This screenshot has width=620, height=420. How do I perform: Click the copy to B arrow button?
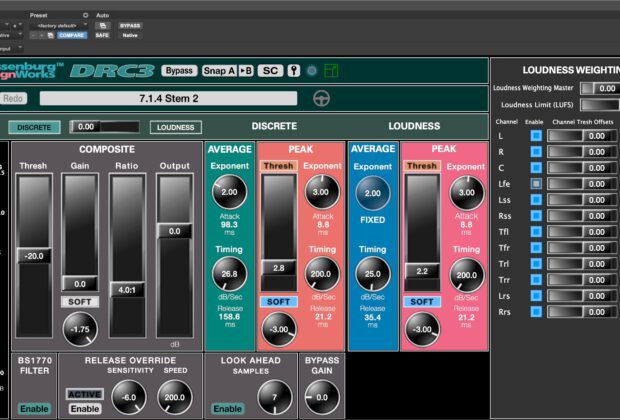[x=246, y=71]
